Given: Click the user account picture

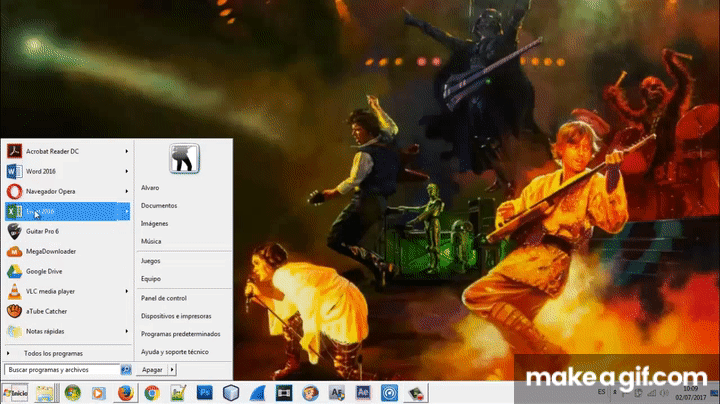Looking at the screenshot, I should click(x=184, y=158).
